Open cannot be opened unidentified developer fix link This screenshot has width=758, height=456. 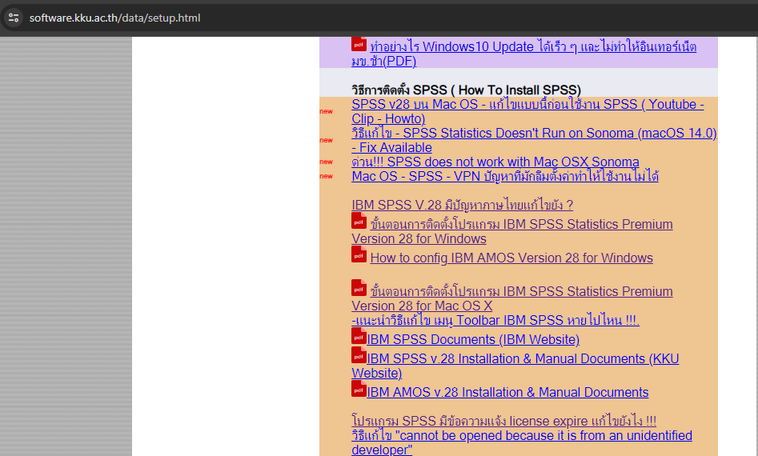[522, 442]
